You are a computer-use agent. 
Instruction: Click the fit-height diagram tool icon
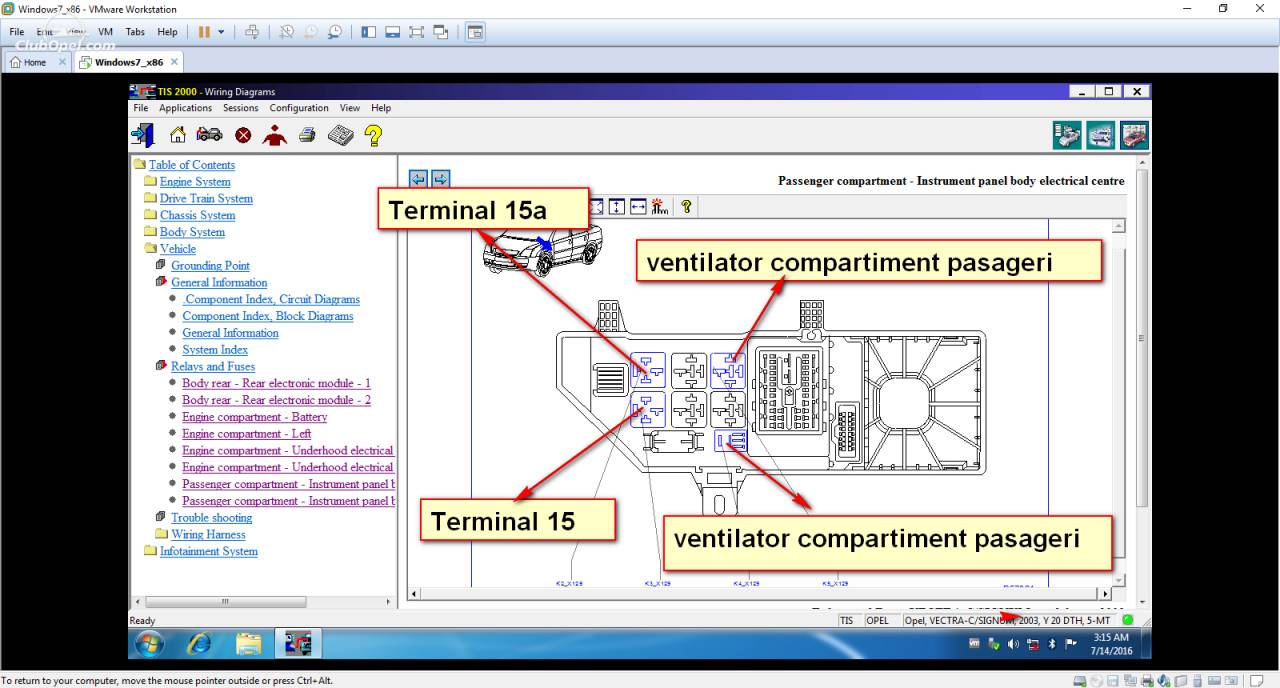click(617, 207)
